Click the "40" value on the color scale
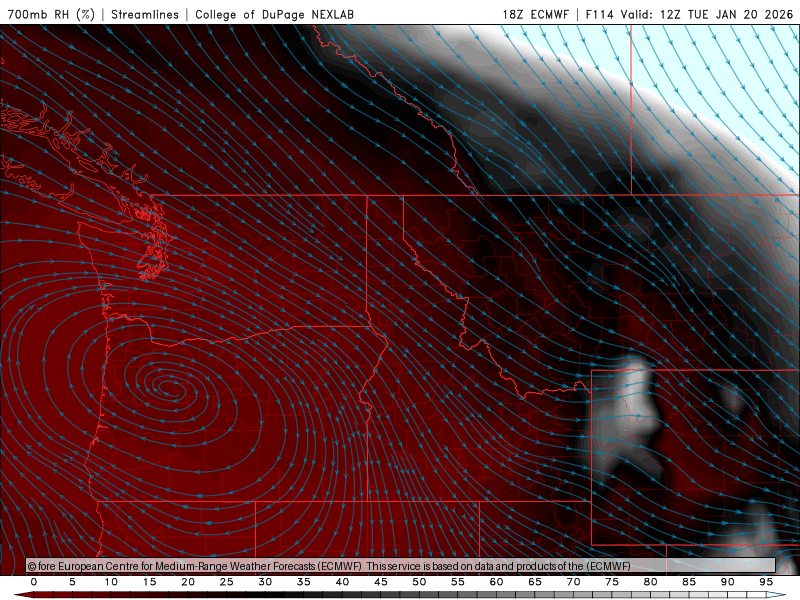Image resolution: width=800 pixels, height=600 pixels. (342, 582)
